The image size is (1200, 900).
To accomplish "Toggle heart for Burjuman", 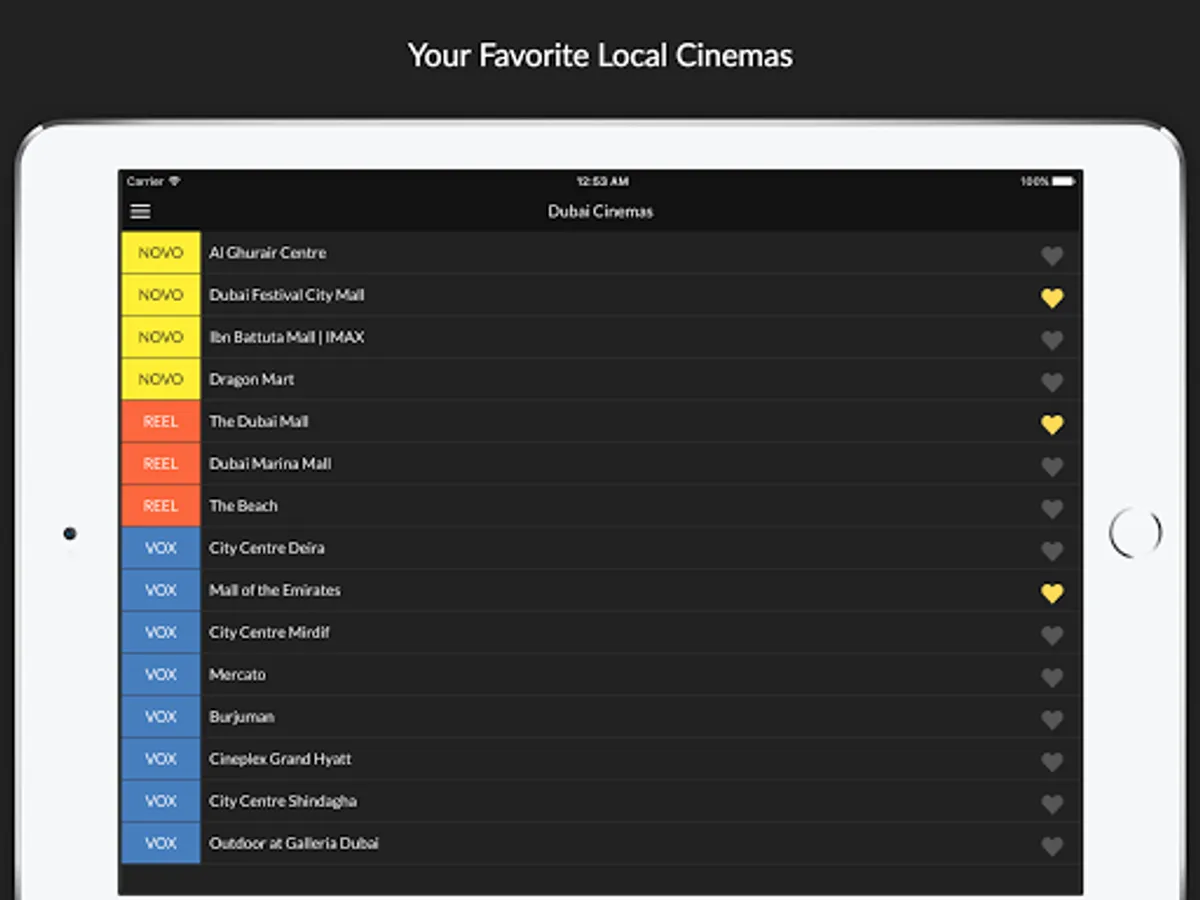I will pyautogui.click(x=1052, y=719).
